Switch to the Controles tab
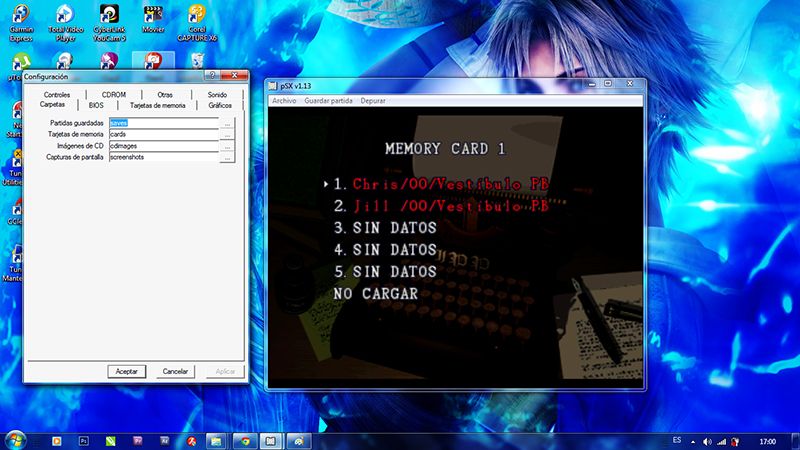The height and width of the screenshot is (450, 800). tap(57, 95)
